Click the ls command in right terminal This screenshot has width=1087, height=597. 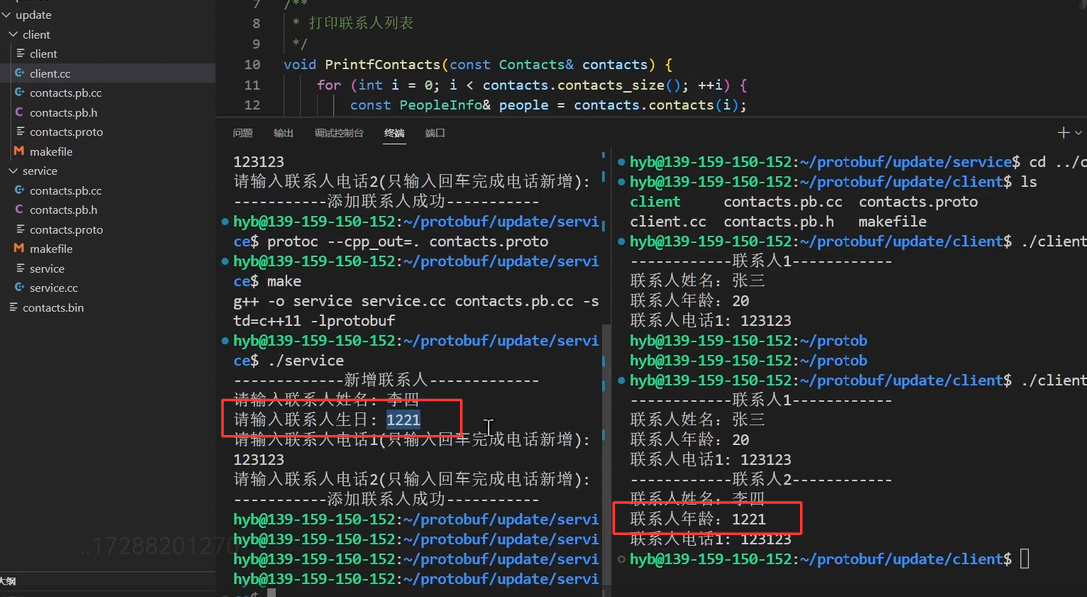tap(1029, 182)
